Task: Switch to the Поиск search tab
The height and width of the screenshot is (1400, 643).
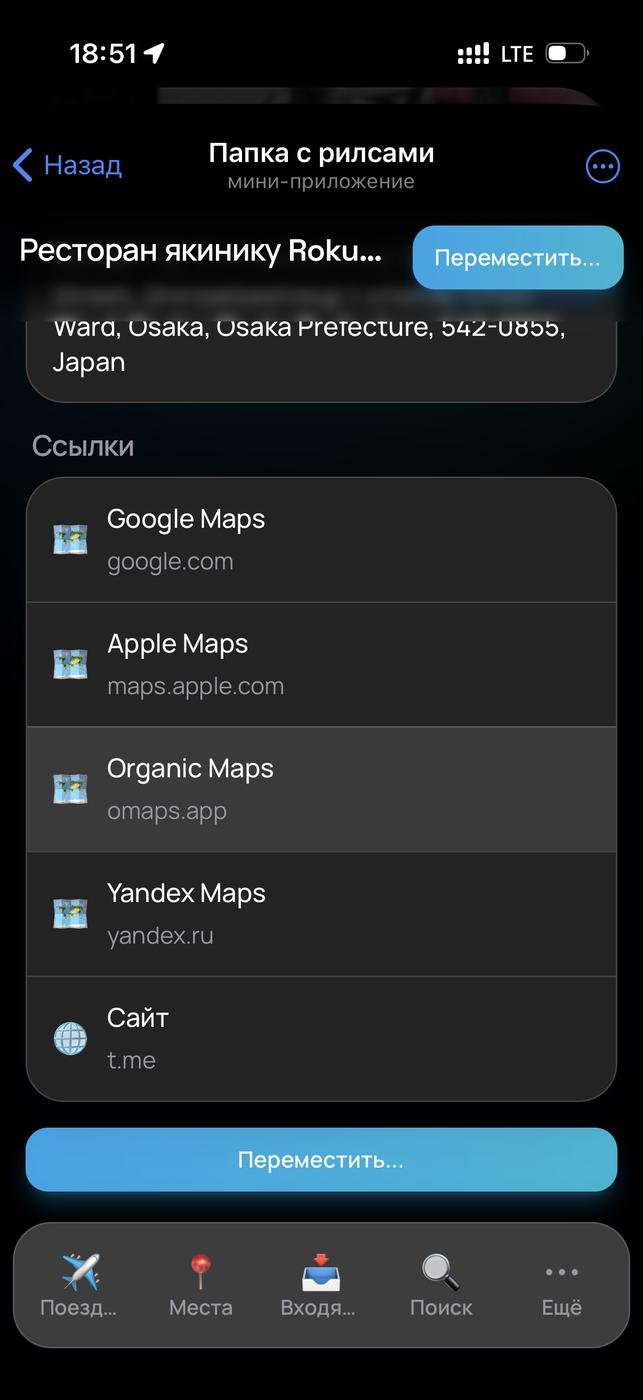Action: (440, 1285)
